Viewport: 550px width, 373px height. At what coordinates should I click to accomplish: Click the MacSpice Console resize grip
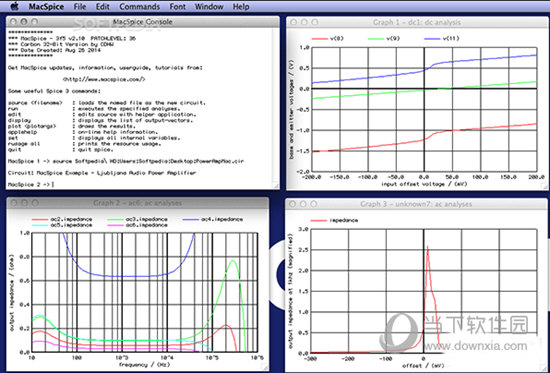click(276, 186)
